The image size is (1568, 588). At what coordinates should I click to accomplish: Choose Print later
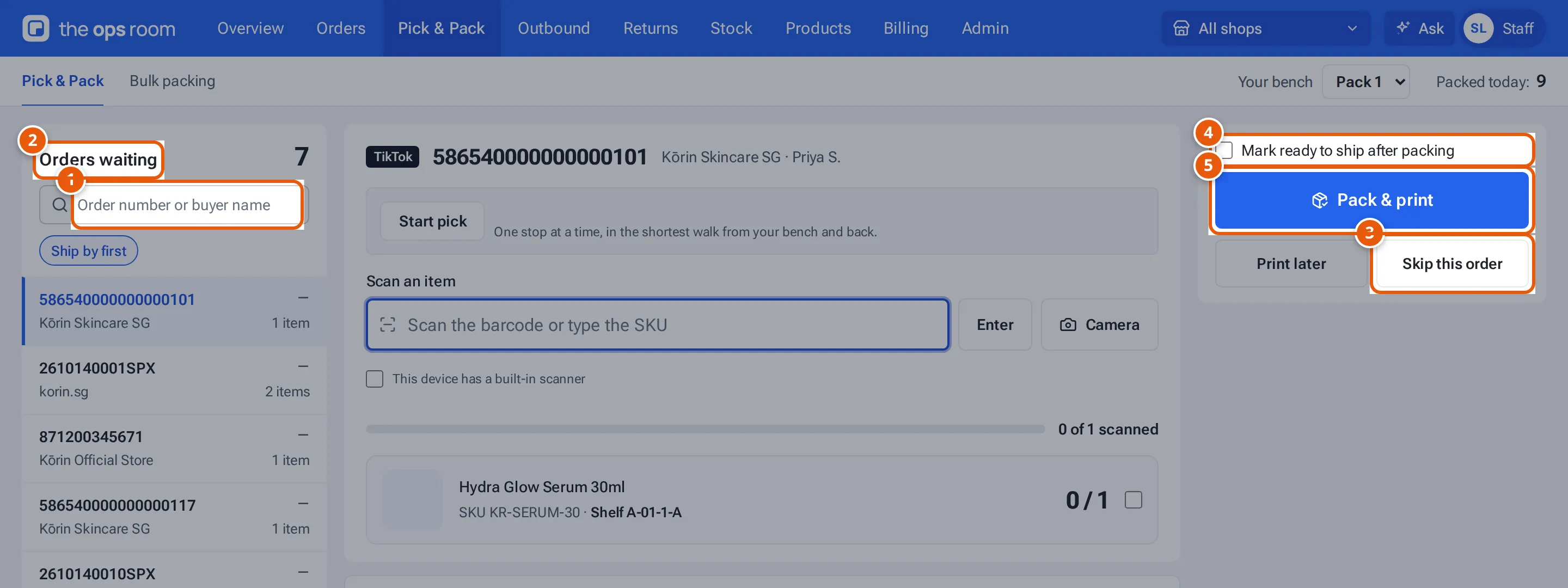pyautogui.click(x=1291, y=264)
